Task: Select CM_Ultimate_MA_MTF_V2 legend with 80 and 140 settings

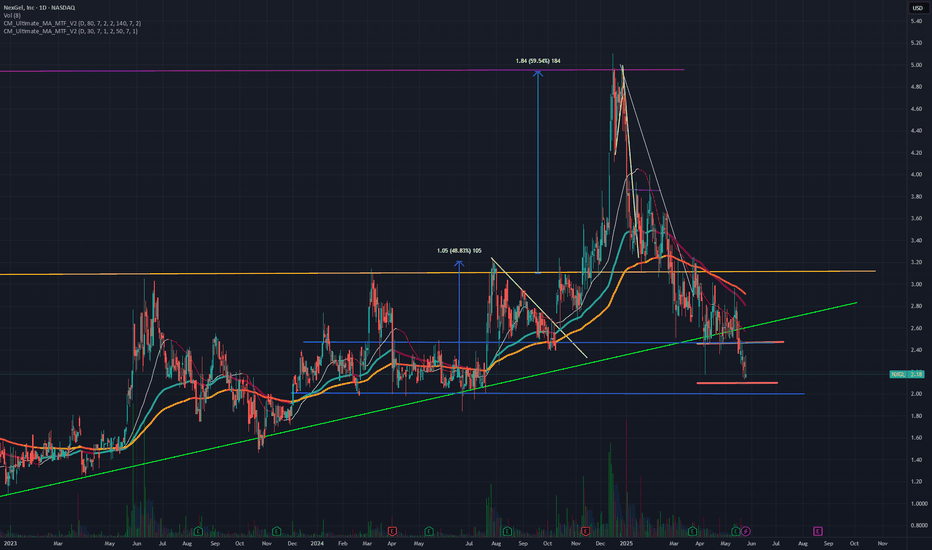Action: [72, 23]
